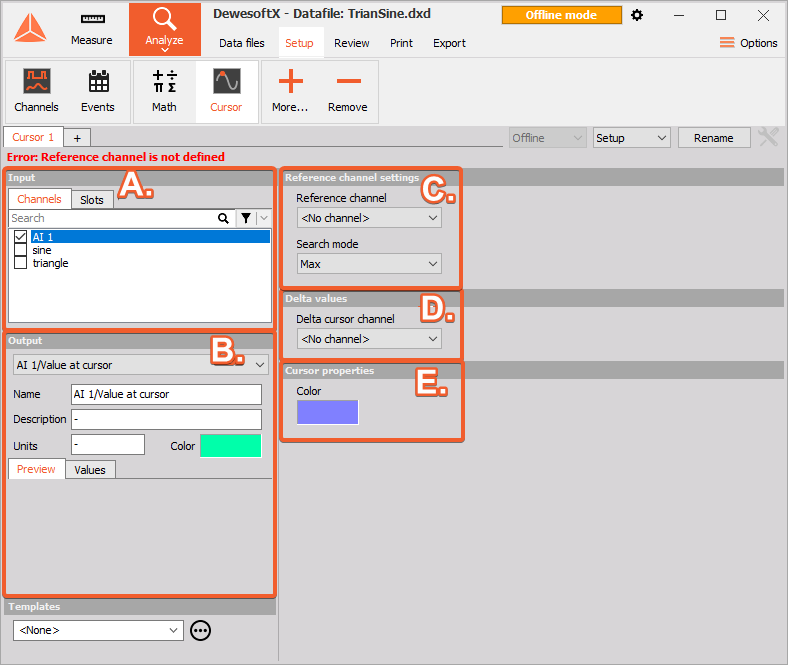
Task: Show the Preview tab
Action: (36, 469)
